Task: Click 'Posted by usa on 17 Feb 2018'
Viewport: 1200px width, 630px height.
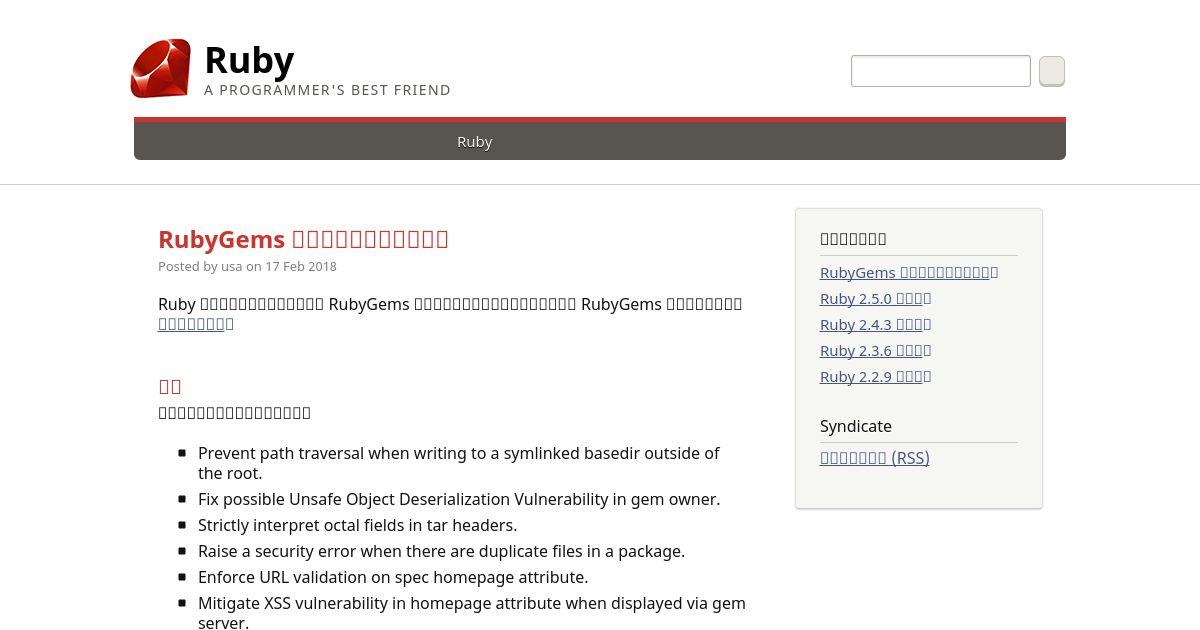Action: [247, 266]
